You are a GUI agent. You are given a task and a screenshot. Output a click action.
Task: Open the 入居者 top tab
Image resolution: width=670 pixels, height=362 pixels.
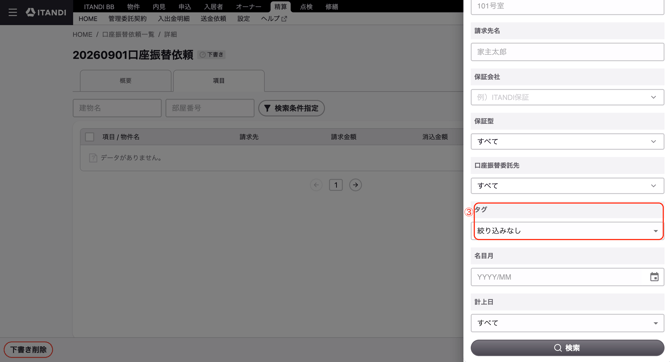point(213,7)
